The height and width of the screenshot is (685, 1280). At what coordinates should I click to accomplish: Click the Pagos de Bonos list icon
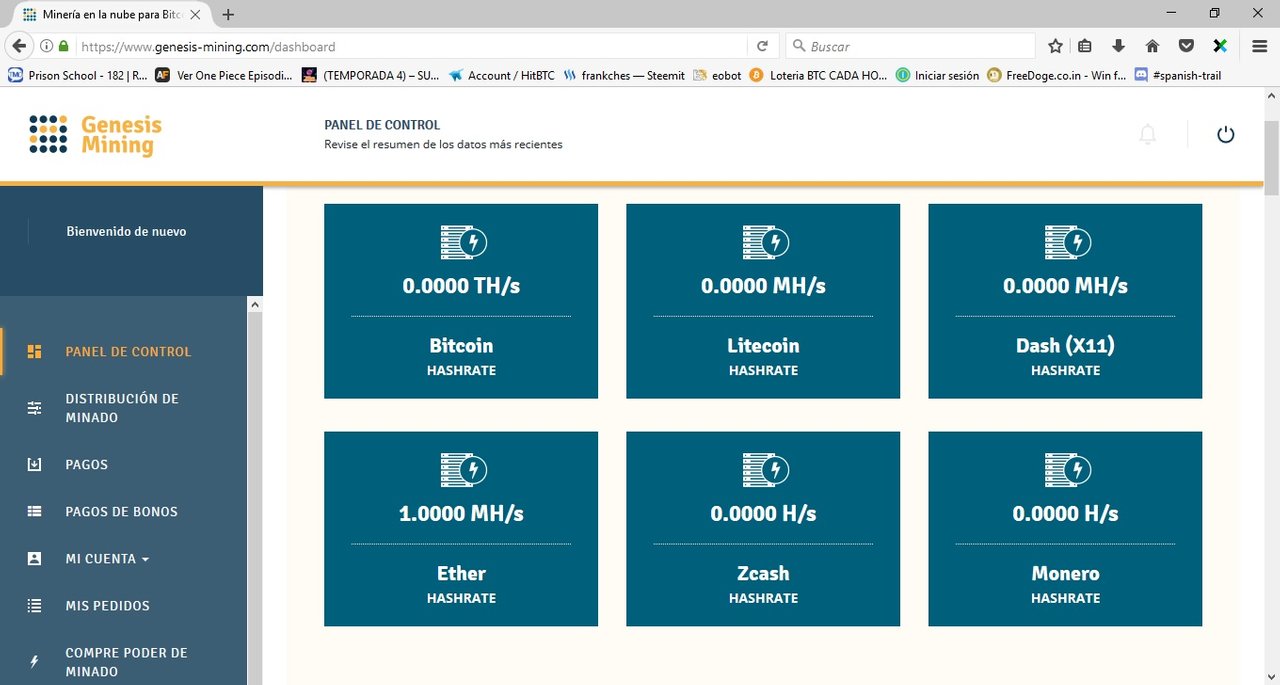35,512
